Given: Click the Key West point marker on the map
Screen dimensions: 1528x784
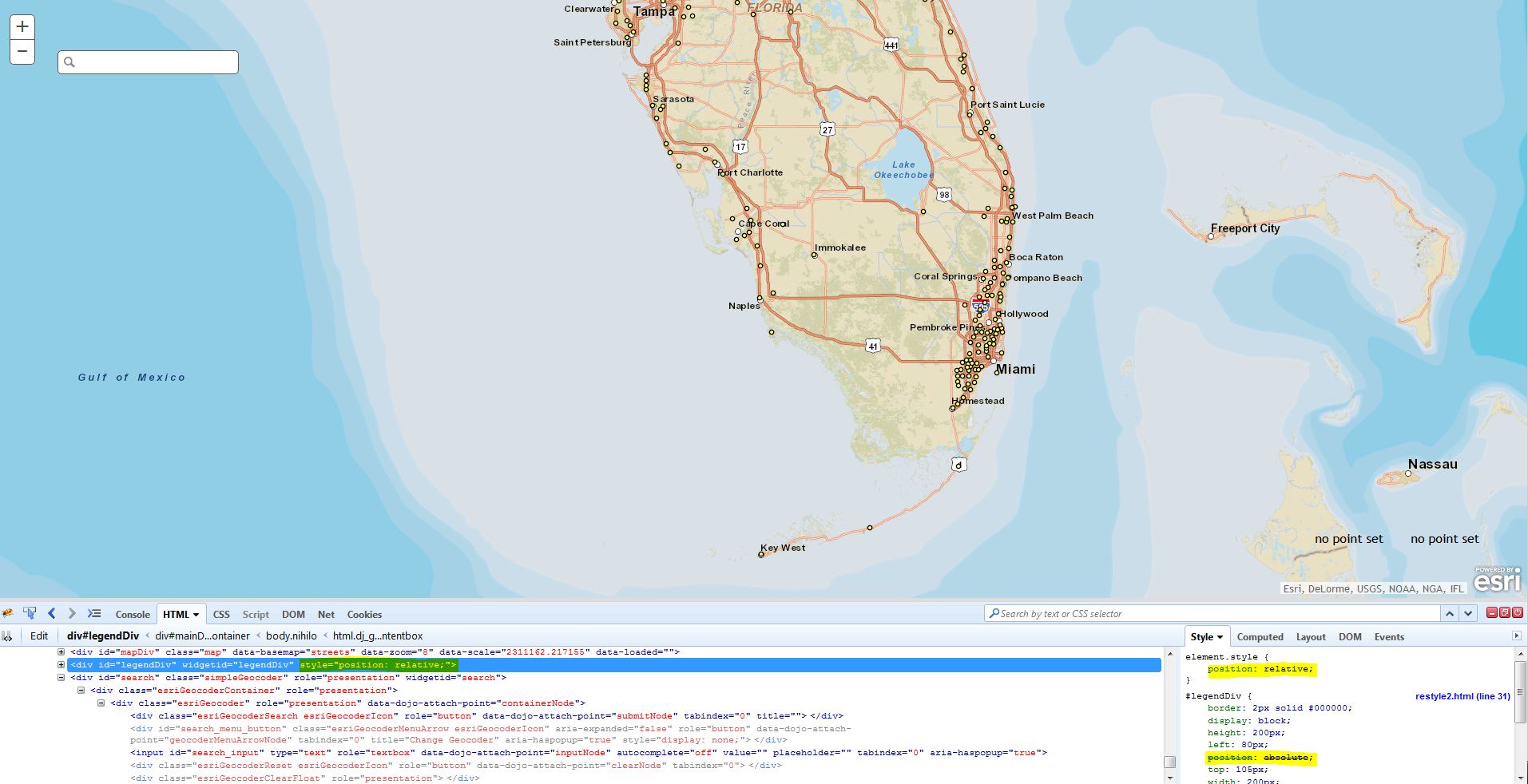Looking at the screenshot, I should 761,555.
